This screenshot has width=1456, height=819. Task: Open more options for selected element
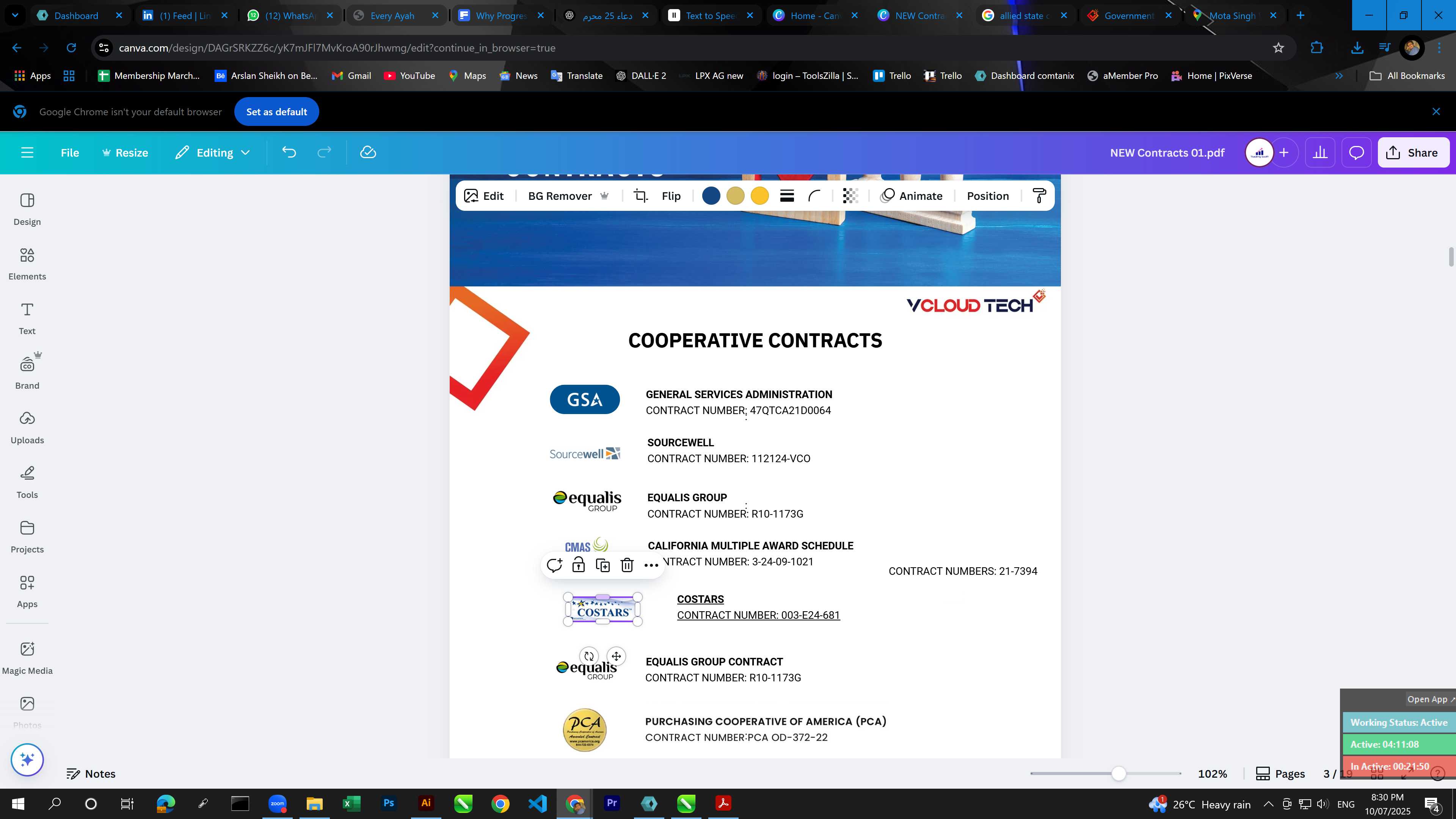651,565
